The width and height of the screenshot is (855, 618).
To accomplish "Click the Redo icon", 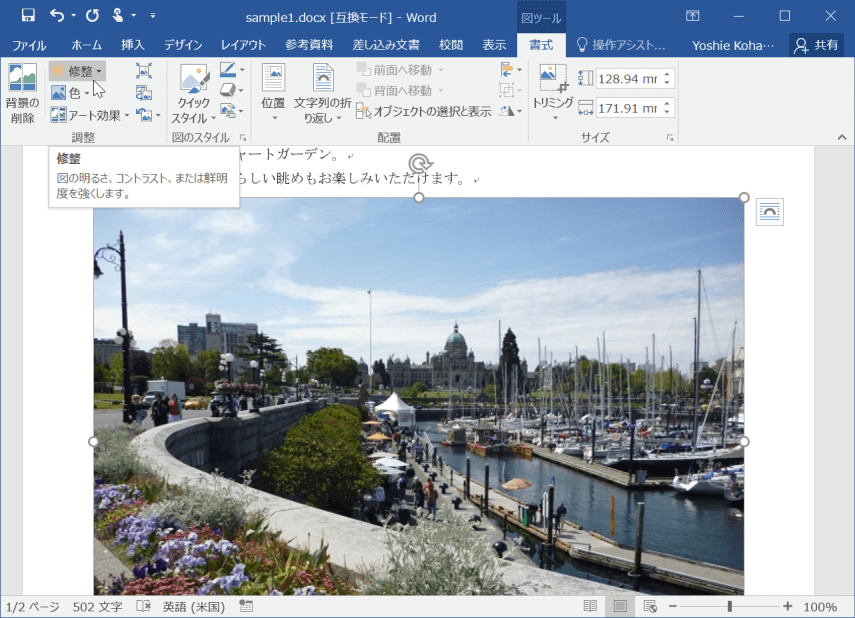I will point(92,15).
